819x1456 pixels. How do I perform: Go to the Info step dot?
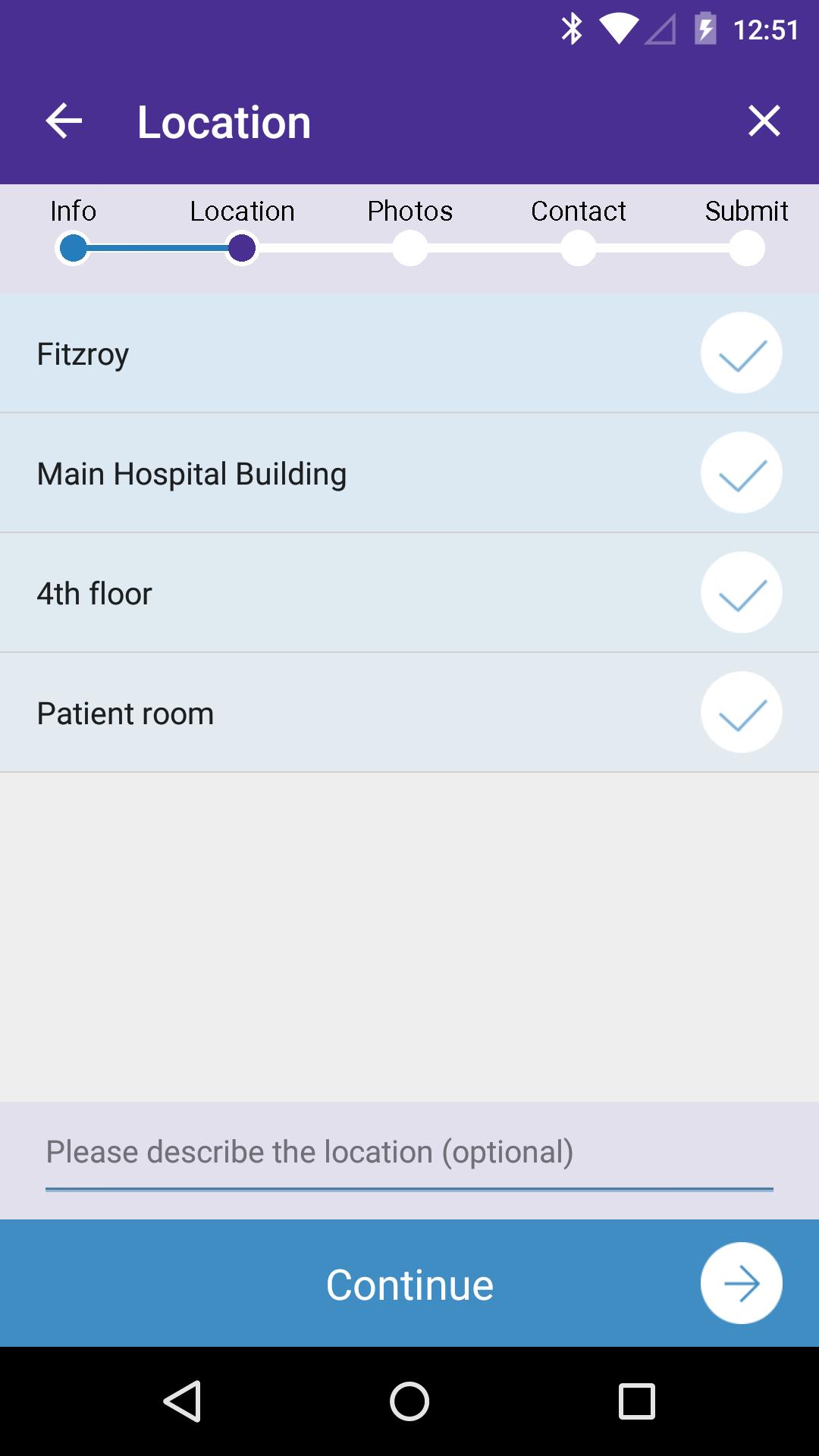click(74, 249)
